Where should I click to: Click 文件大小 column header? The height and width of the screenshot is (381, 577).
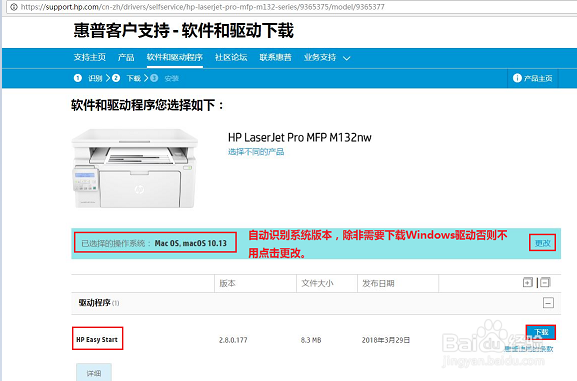(317, 283)
